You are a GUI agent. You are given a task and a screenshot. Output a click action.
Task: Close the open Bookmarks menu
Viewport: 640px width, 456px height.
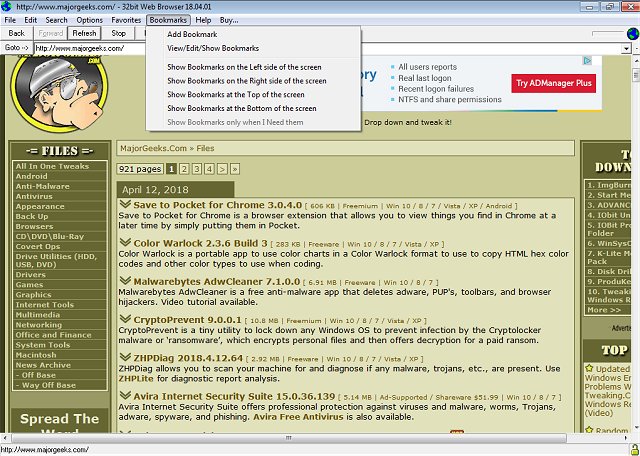click(x=168, y=20)
